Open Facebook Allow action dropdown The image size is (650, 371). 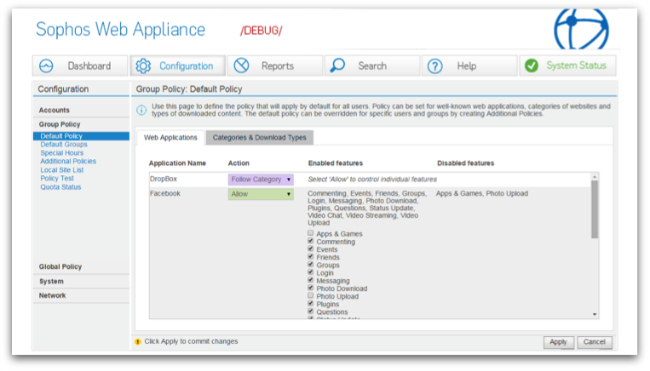point(261,194)
